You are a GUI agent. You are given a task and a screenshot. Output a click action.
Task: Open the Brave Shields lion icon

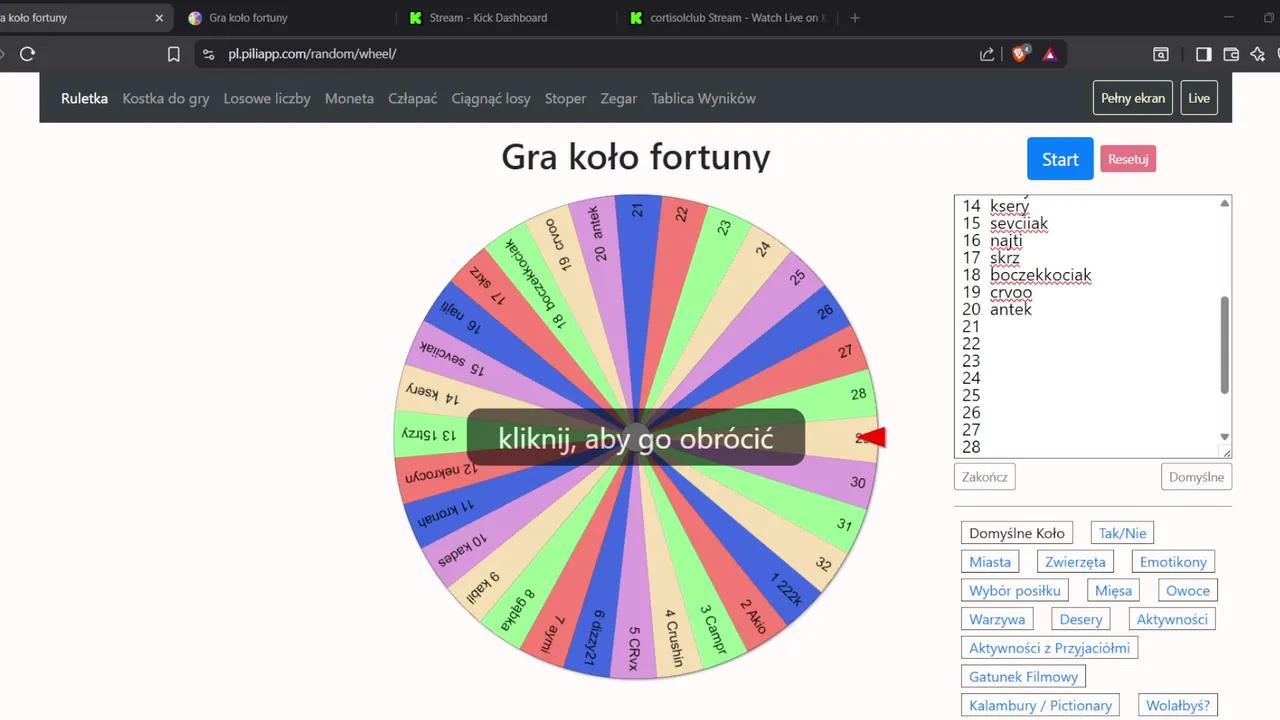1020,54
